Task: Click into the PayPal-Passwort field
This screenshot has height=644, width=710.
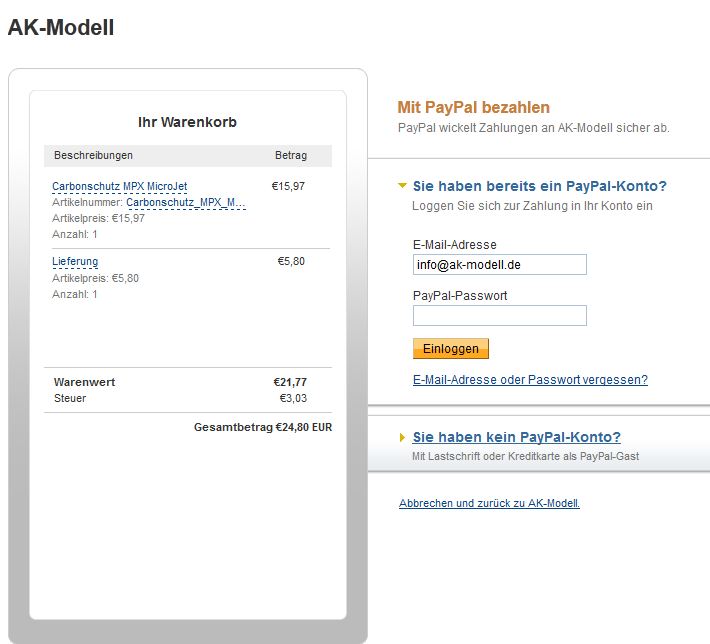Action: coord(499,316)
